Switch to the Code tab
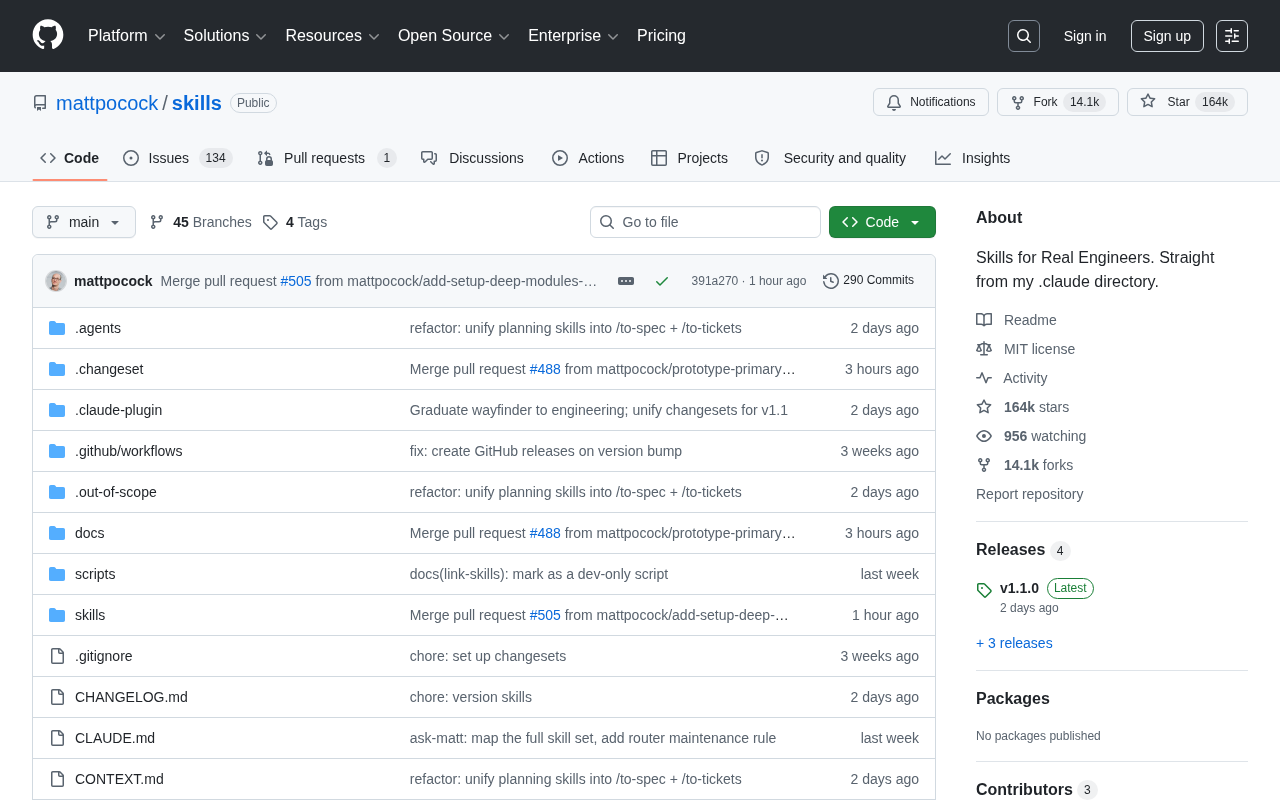The image size is (1280, 800). click(70, 158)
